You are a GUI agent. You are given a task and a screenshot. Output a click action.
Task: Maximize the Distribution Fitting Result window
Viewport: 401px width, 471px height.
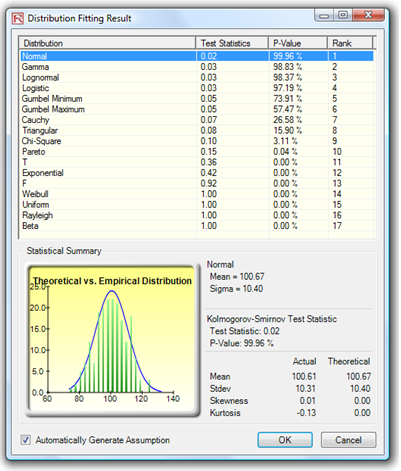tap(343, 15)
